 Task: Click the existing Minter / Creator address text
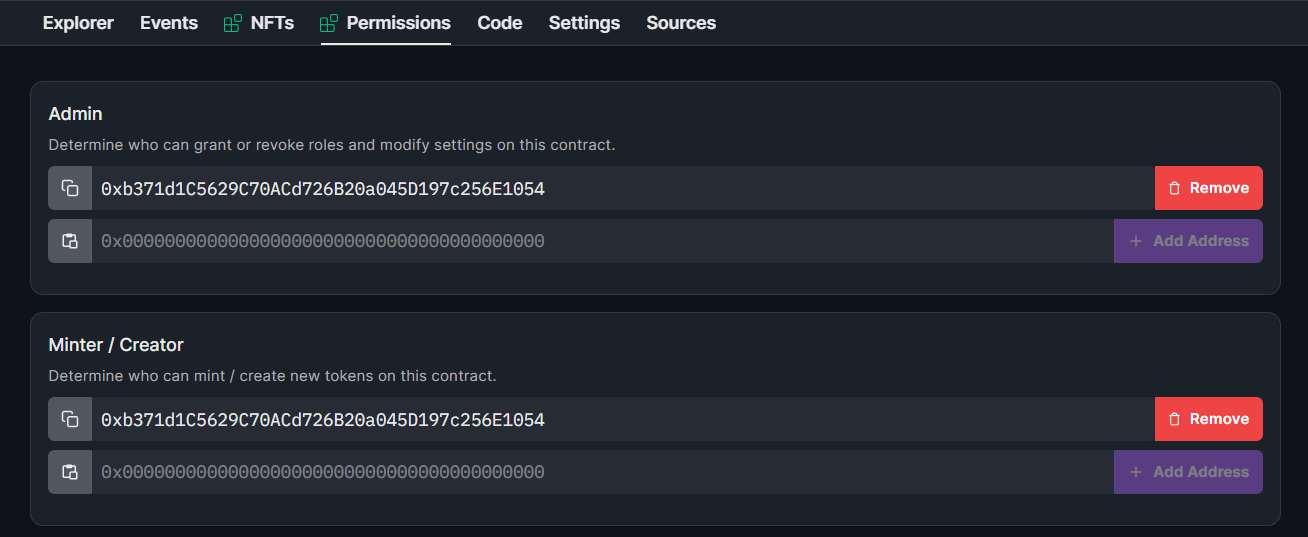click(323, 419)
